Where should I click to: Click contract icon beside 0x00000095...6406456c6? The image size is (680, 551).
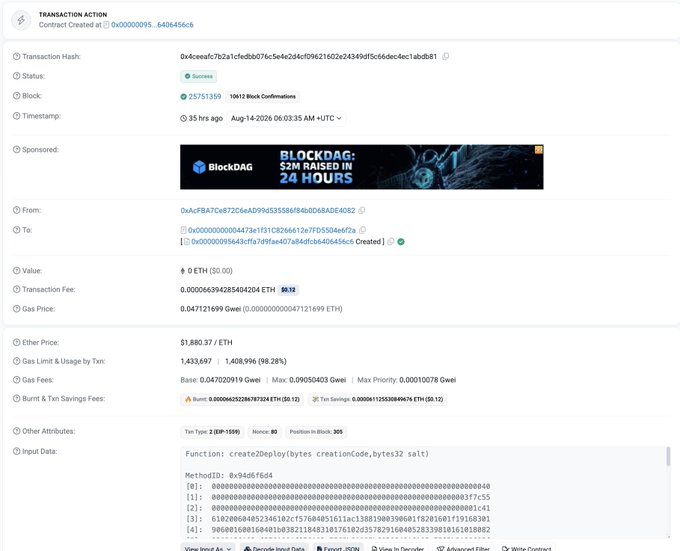(106, 25)
